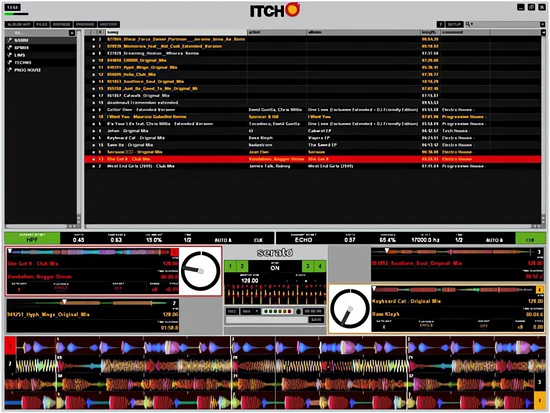The height and width of the screenshot is (413, 550).
Task: Switch to the HISTORY tab
Action: 108,24
